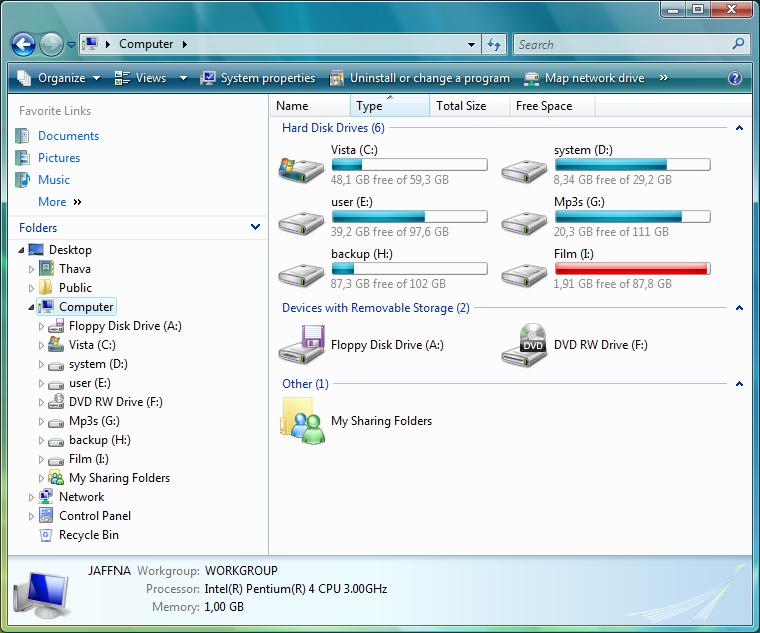This screenshot has height=633, width=760.
Task: Collapse Devices with Removable Storage group
Action: 739,308
